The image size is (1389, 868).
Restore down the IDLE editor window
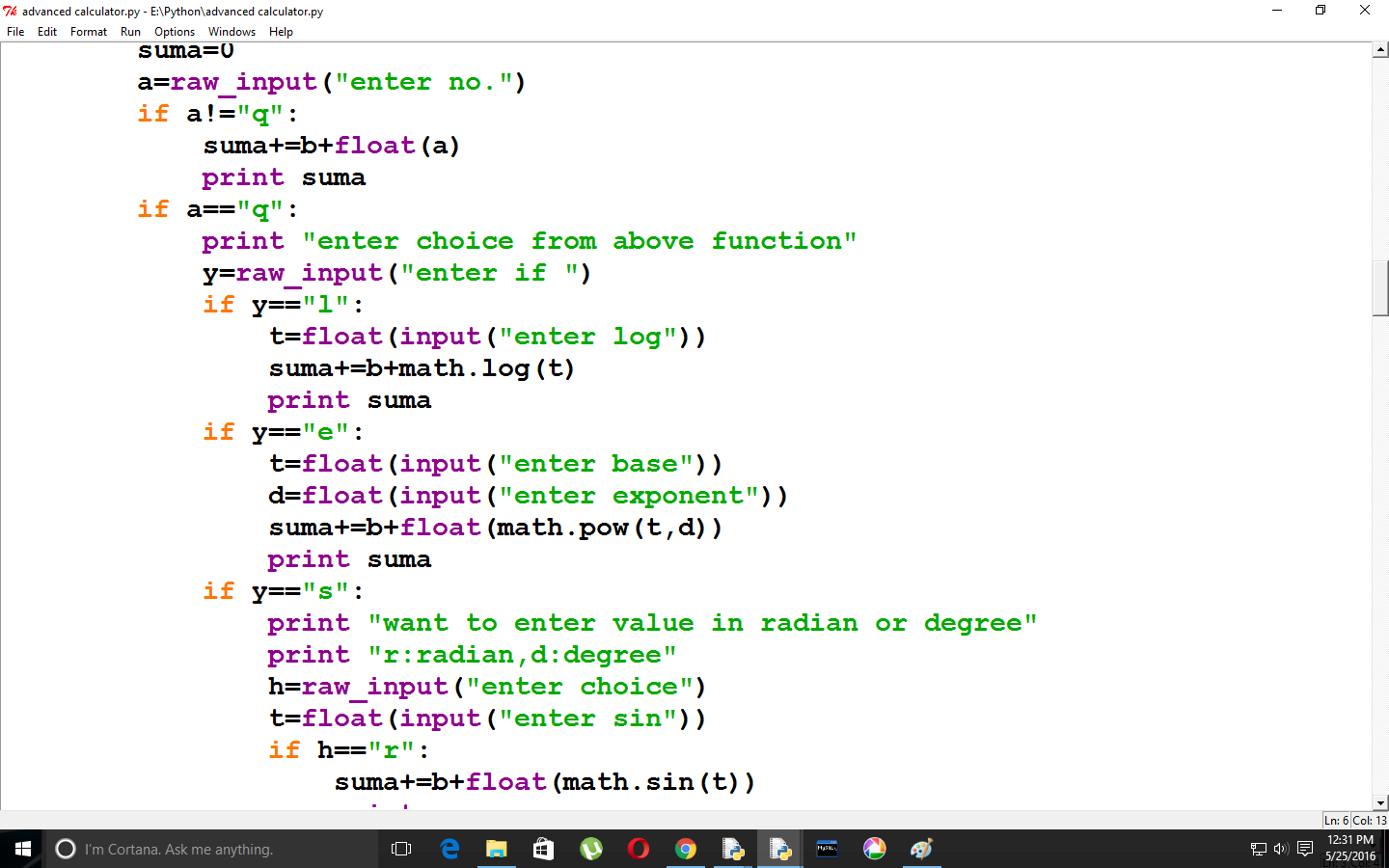[x=1321, y=11]
